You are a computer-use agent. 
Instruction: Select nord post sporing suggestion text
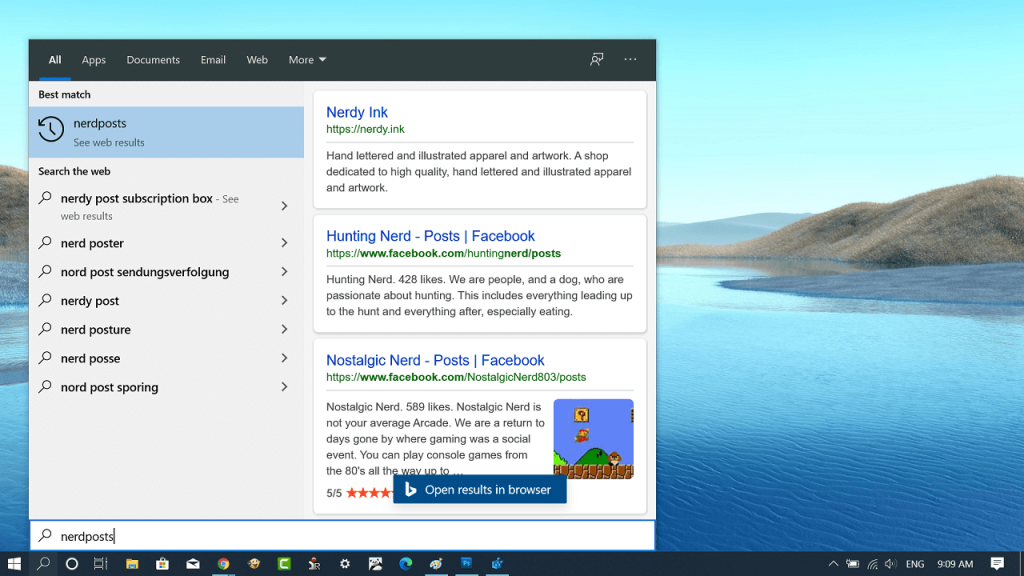coord(109,387)
